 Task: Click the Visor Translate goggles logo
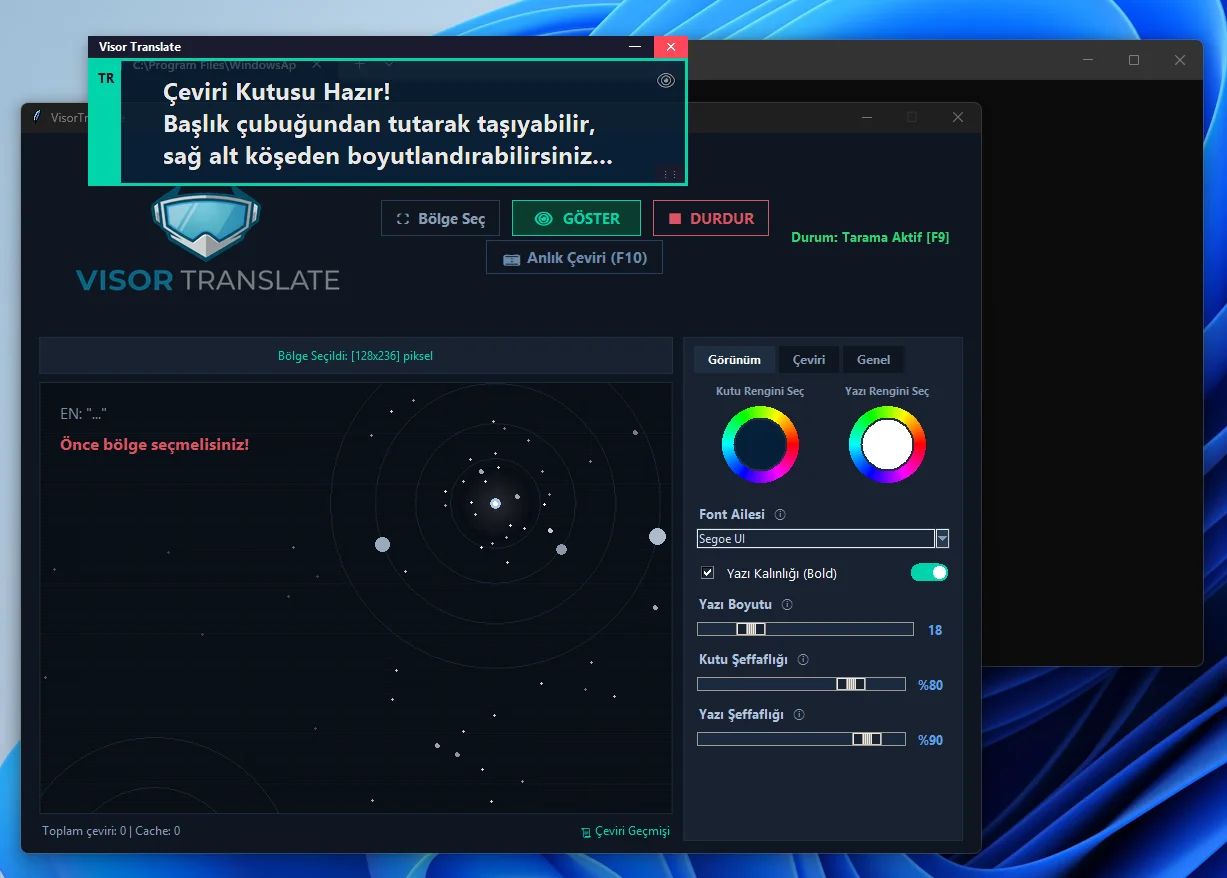[206, 222]
